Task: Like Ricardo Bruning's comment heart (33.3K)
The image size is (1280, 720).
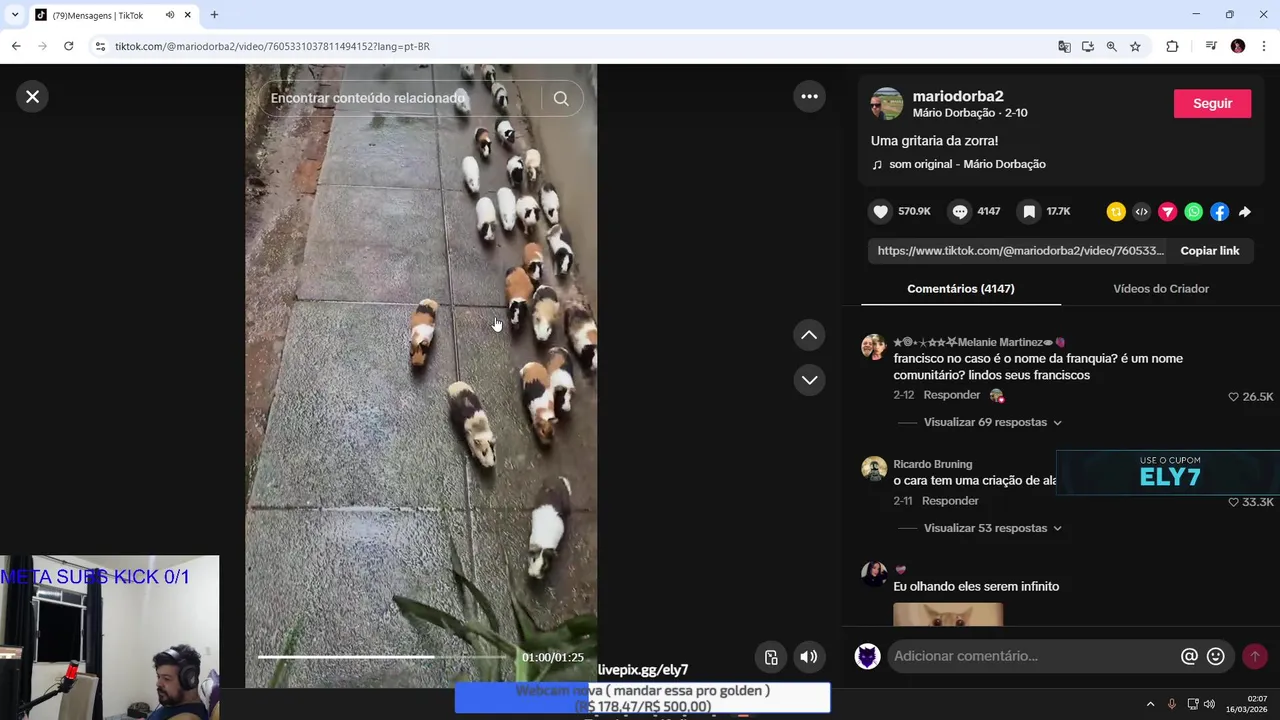Action: pyautogui.click(x=1233, y=502)
